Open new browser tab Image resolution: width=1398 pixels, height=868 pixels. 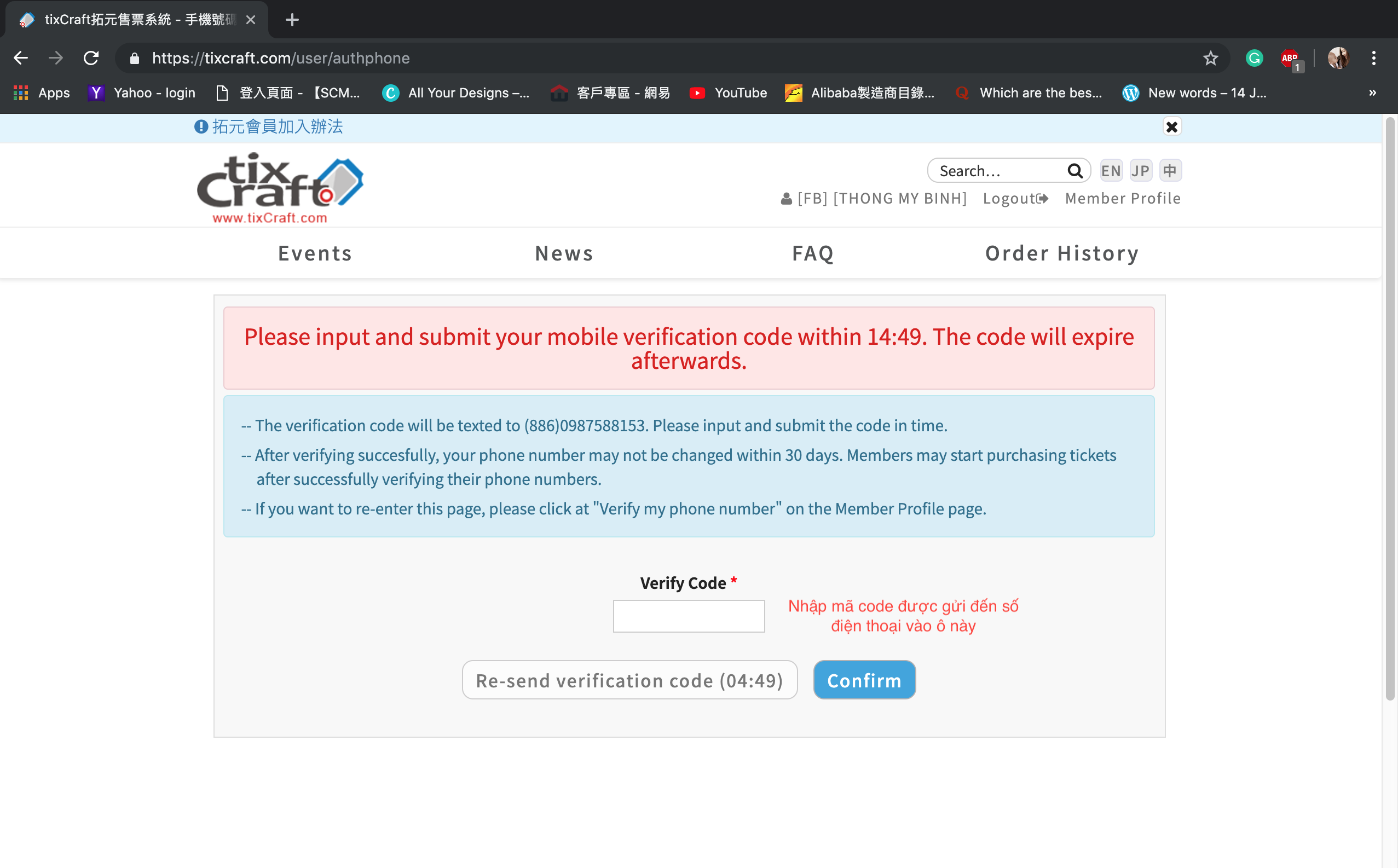tap(292, 20)
